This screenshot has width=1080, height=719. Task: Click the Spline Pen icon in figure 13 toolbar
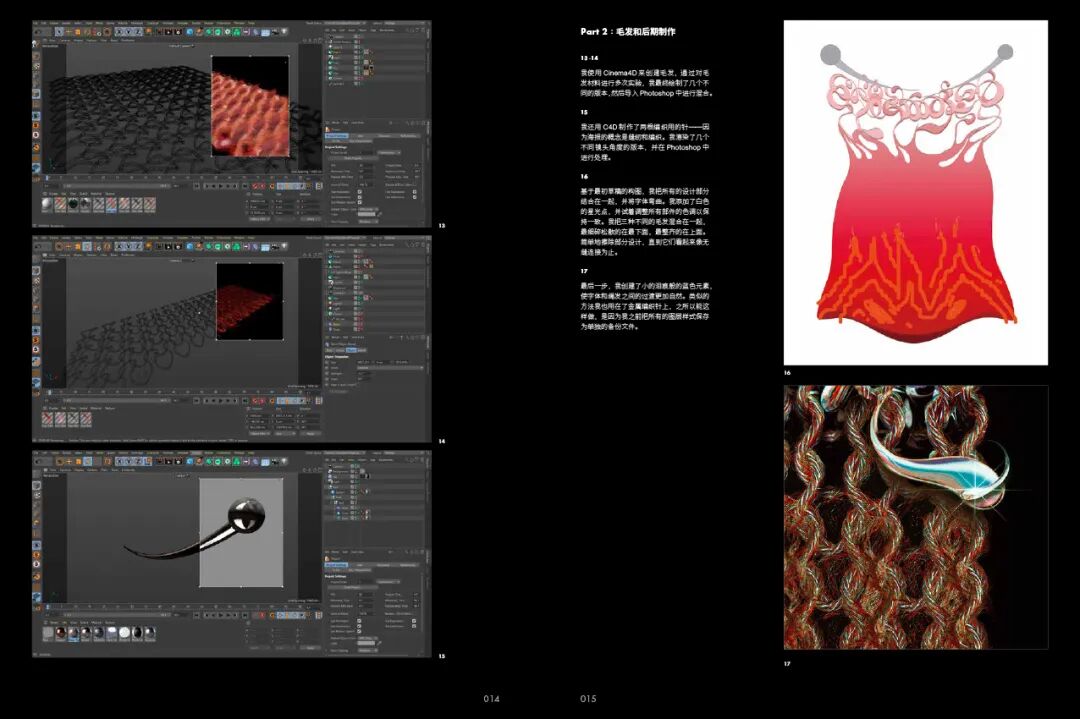click(199, 32)
